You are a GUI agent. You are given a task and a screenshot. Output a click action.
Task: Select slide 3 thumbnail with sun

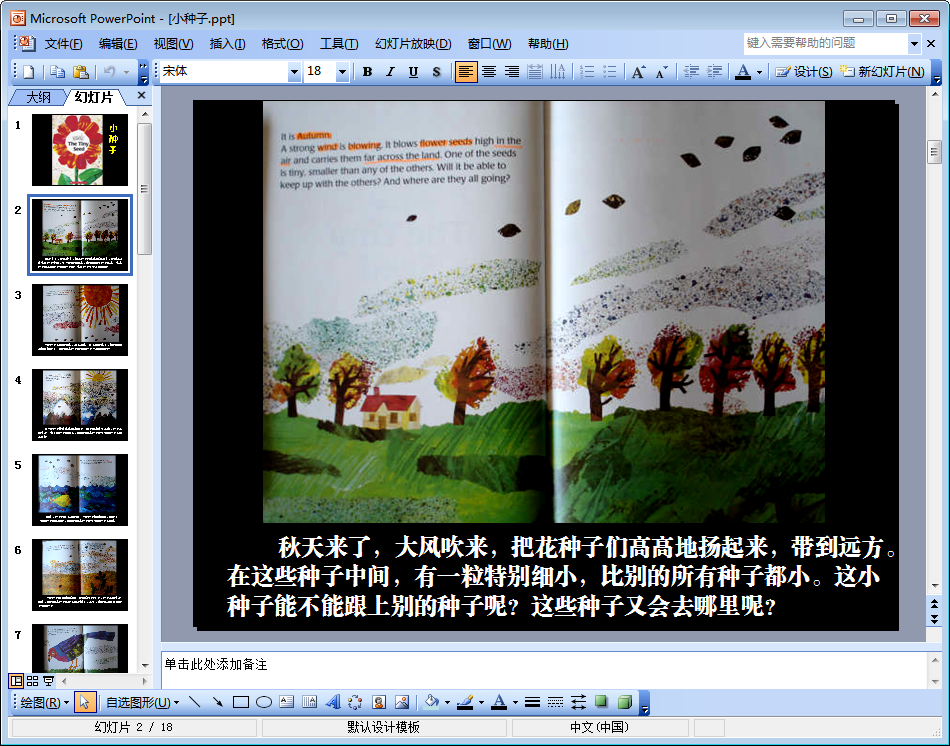point(80,320)
